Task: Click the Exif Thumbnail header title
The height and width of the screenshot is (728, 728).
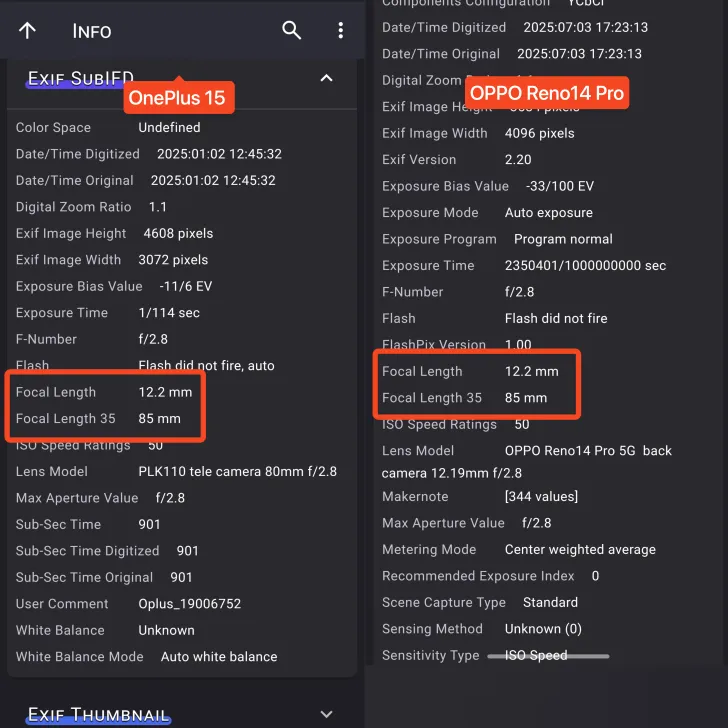Action: (98, 714)
